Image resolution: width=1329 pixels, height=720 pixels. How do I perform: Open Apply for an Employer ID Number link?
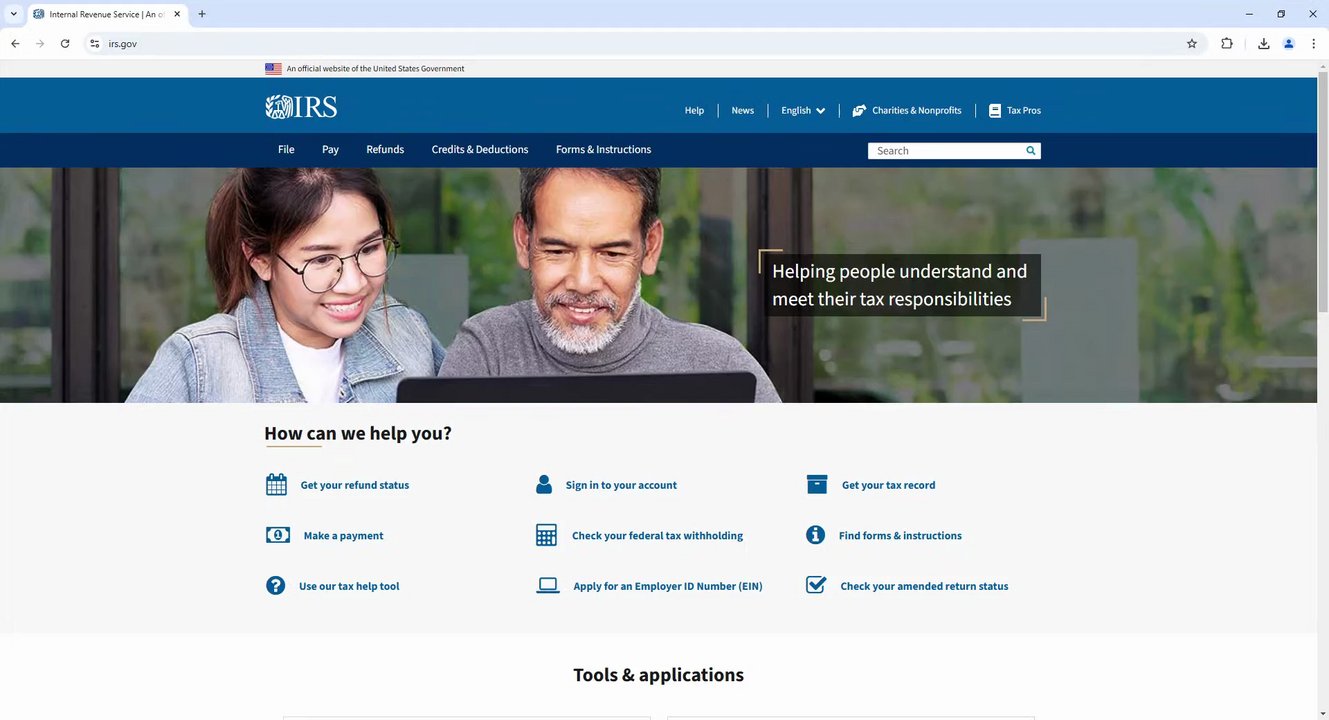668,587
